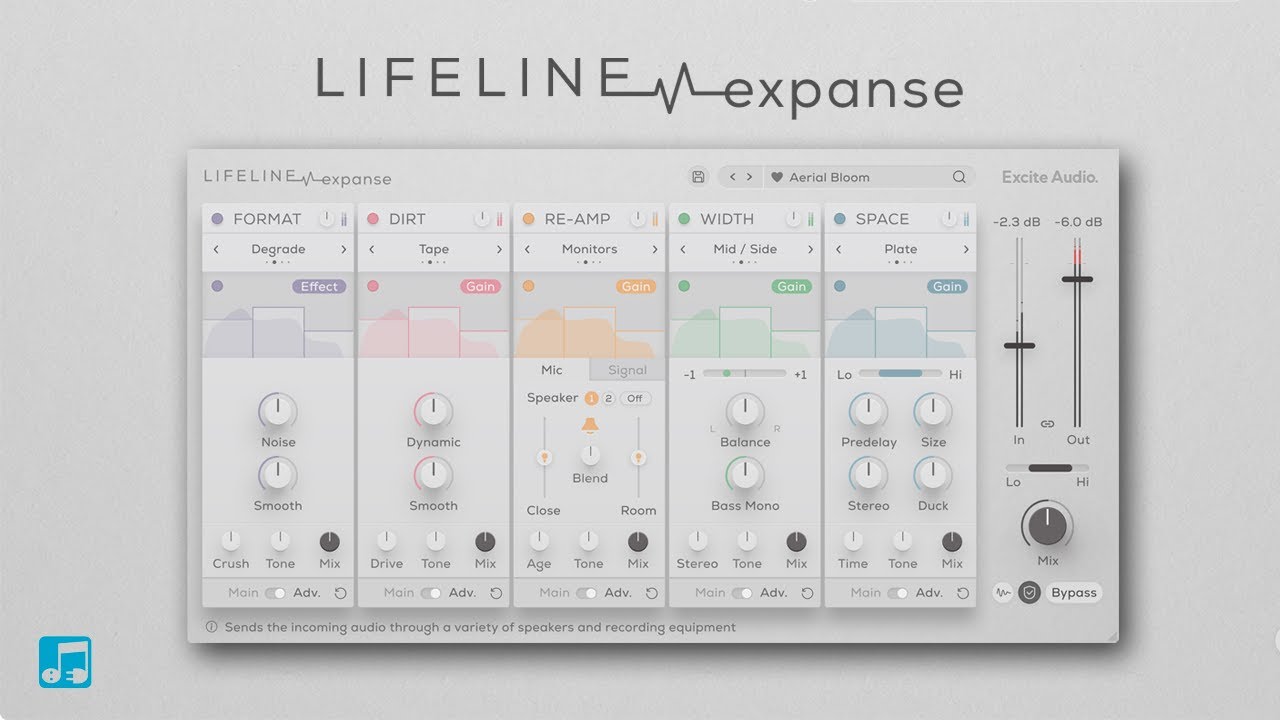Click the shield icon next to Bypass
Image resolution: width=1280 pixels, height=720 pixels.
(x=1029, y=593)
